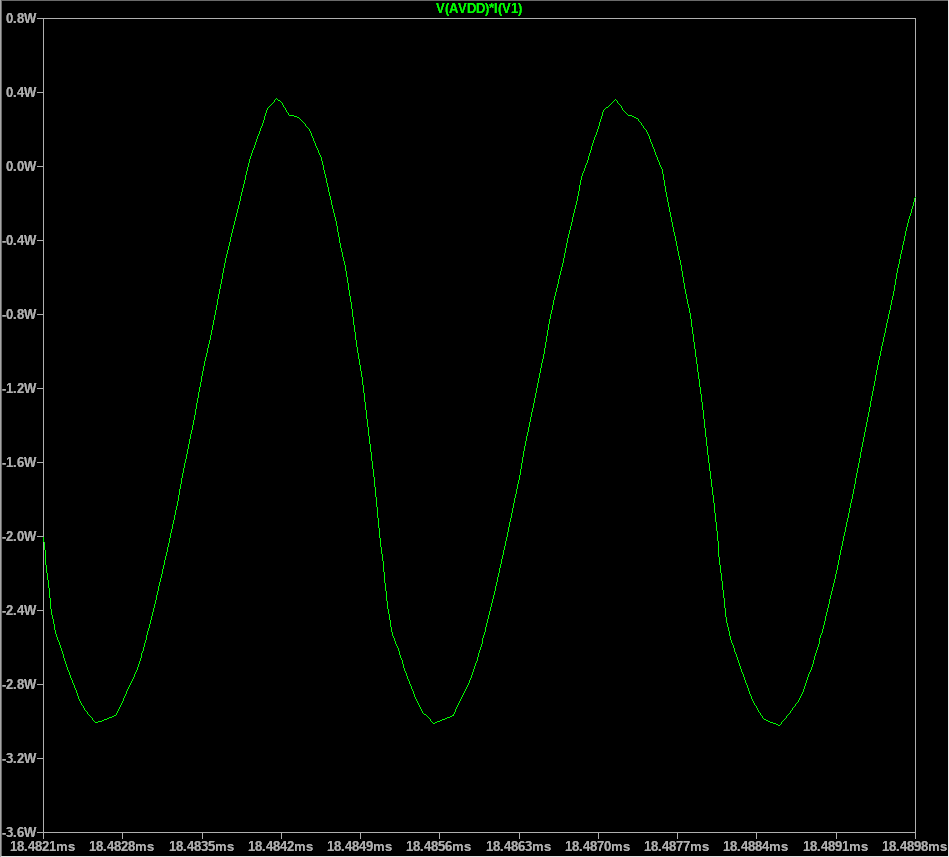Click the -3.6W vertical axis label
949x857 pixels.
point(19,832)
